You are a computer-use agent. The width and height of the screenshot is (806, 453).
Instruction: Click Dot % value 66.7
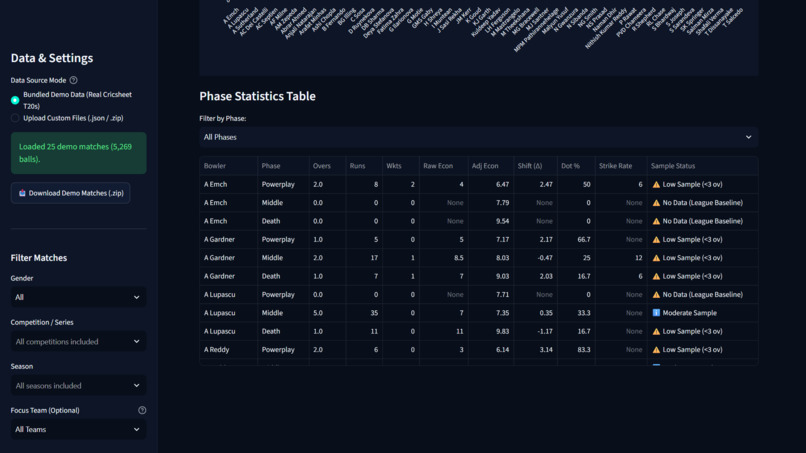[x=583, y=239]
